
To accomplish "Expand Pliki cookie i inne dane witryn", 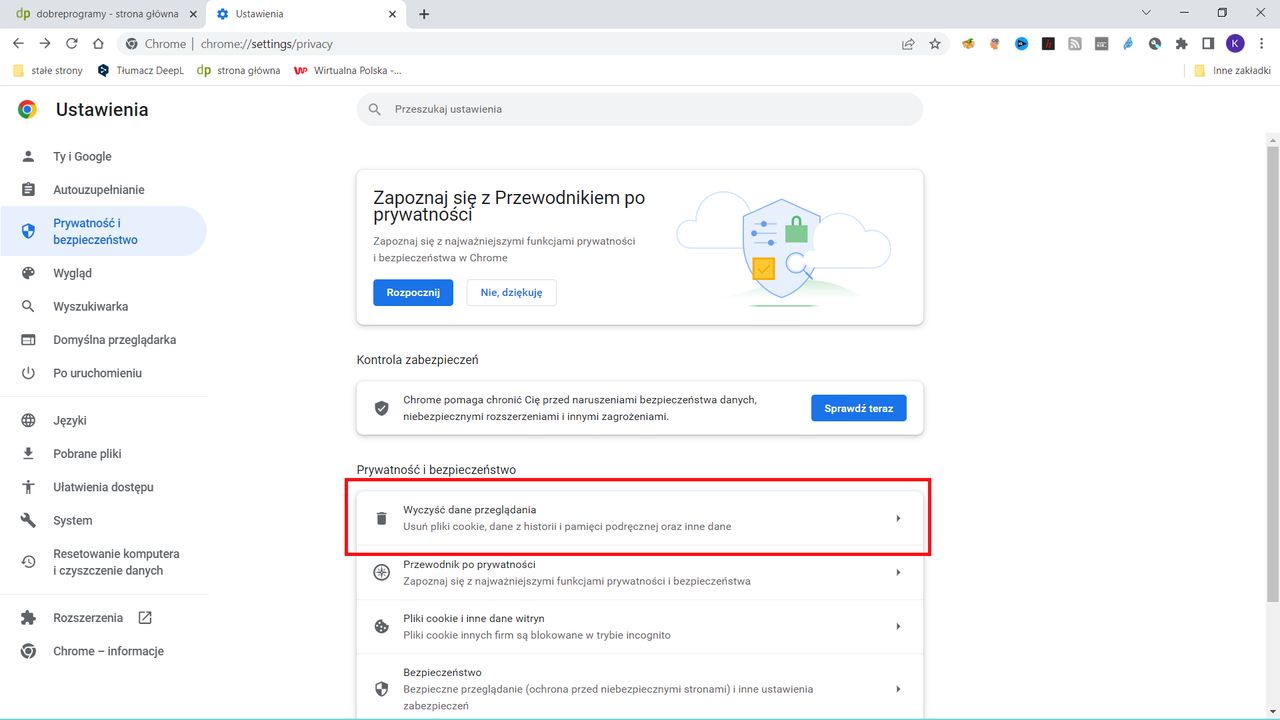I will [x=640, y=626].
